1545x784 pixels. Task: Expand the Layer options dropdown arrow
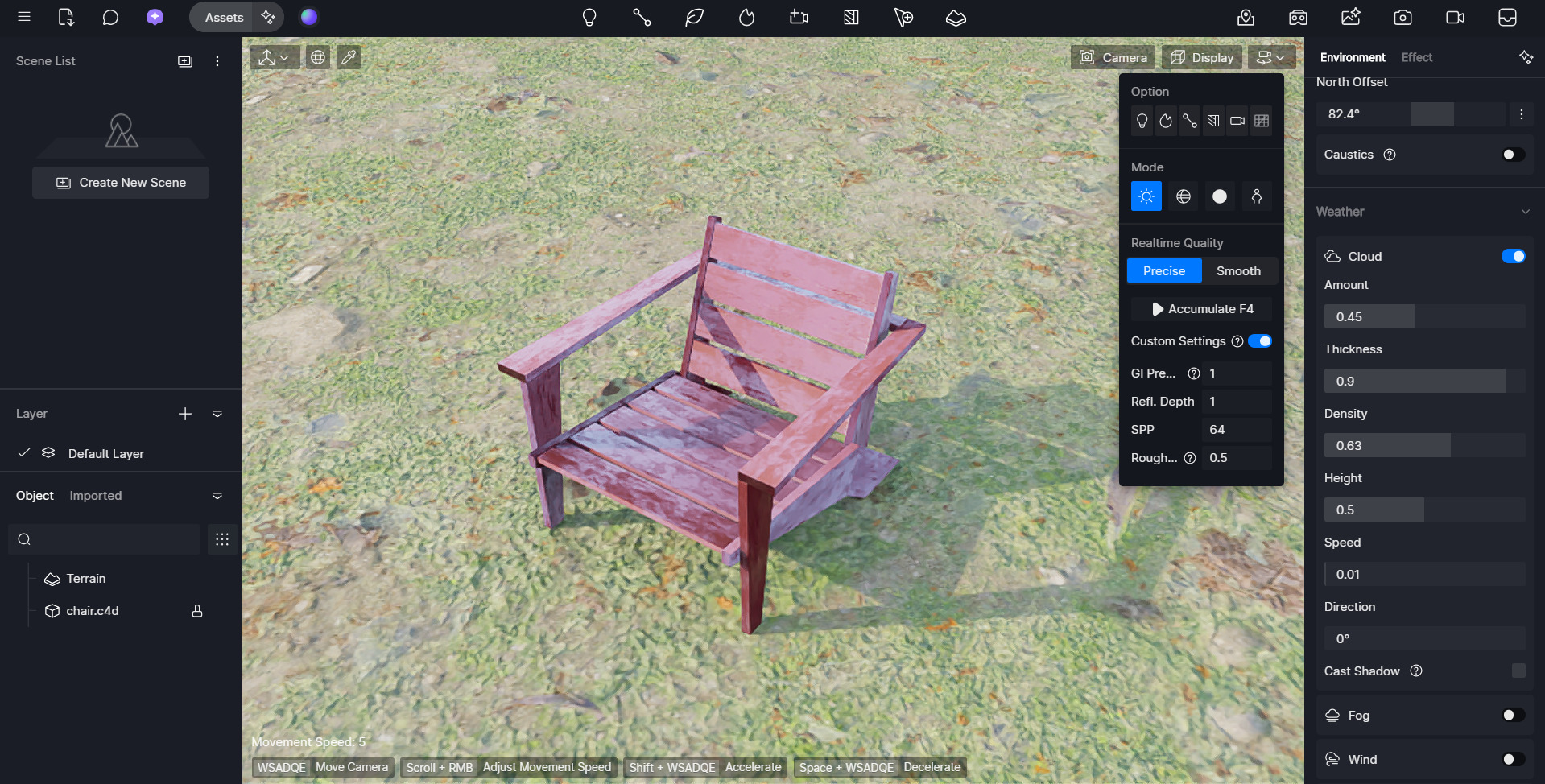click(217, 414)
